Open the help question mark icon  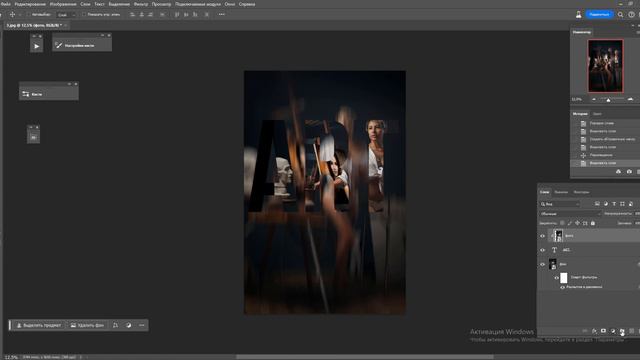pyautogui.click(x=631, y=14)
